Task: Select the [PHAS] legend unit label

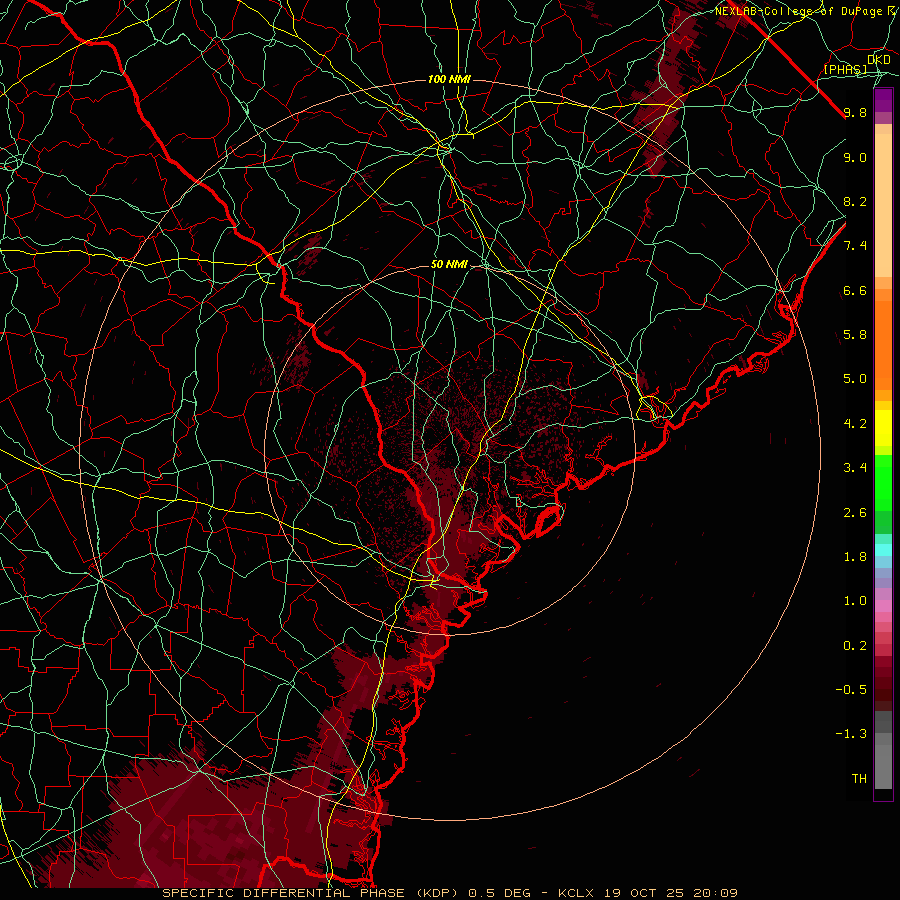Action: click(845, 69)
